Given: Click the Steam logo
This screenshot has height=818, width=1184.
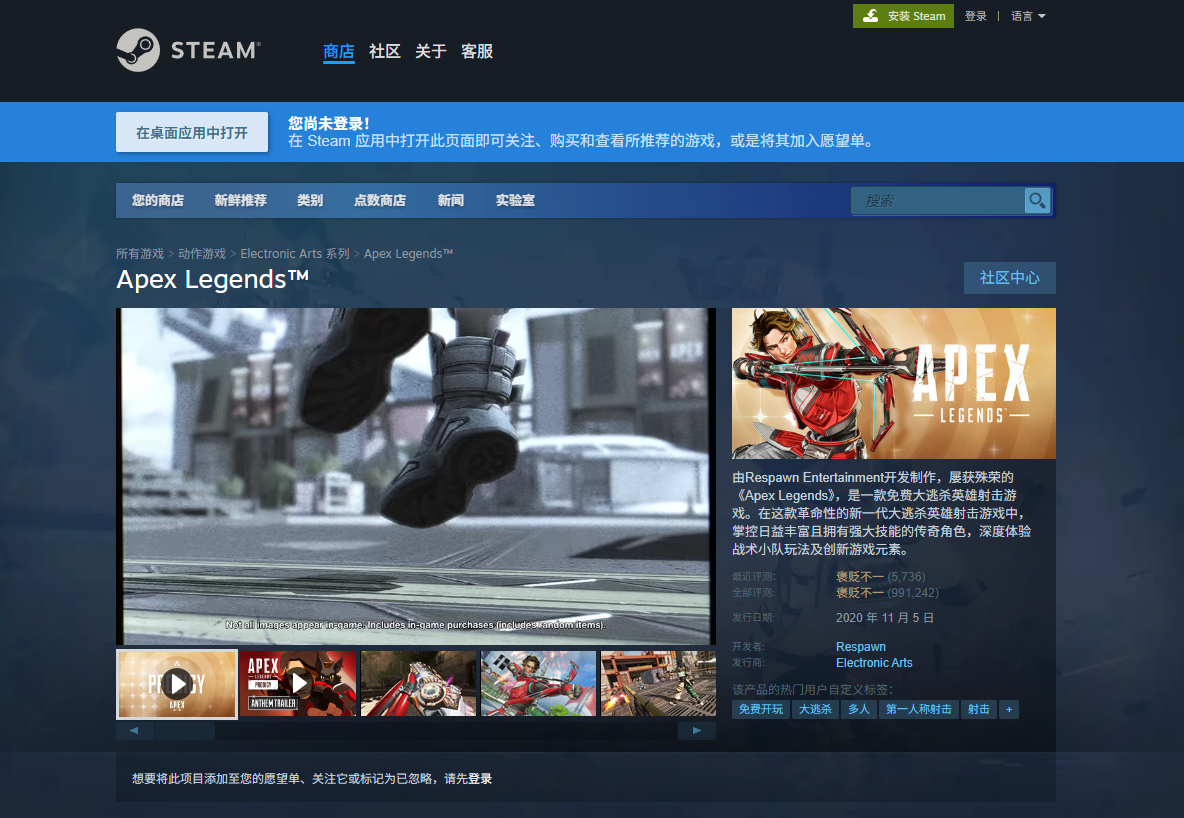Looking at the screenshot, I should (x=189, y=50).
